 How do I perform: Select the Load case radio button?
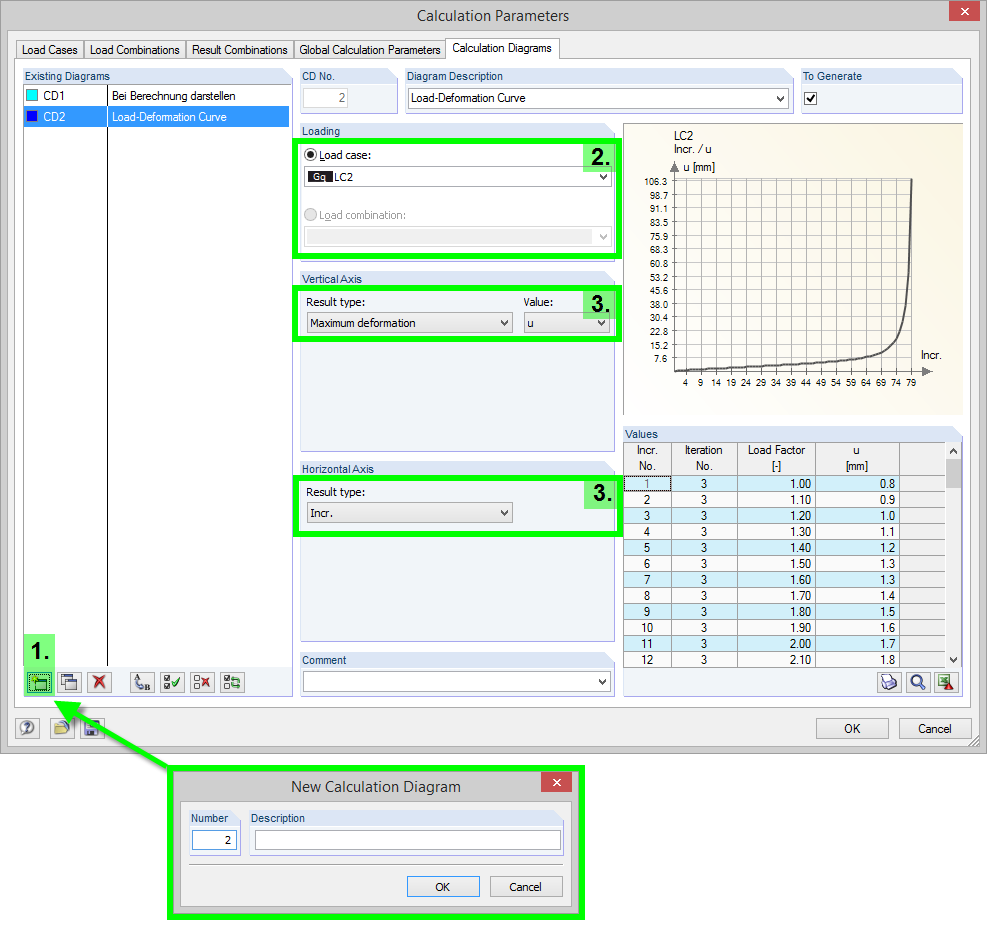[x=310, y=155]
